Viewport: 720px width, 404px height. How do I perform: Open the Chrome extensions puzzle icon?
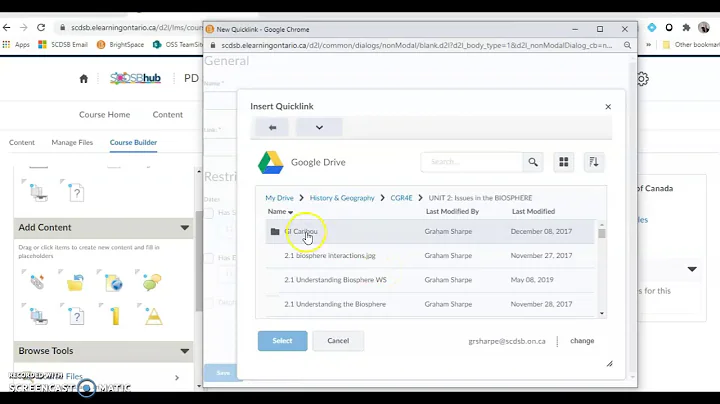[x=686, y=28]
